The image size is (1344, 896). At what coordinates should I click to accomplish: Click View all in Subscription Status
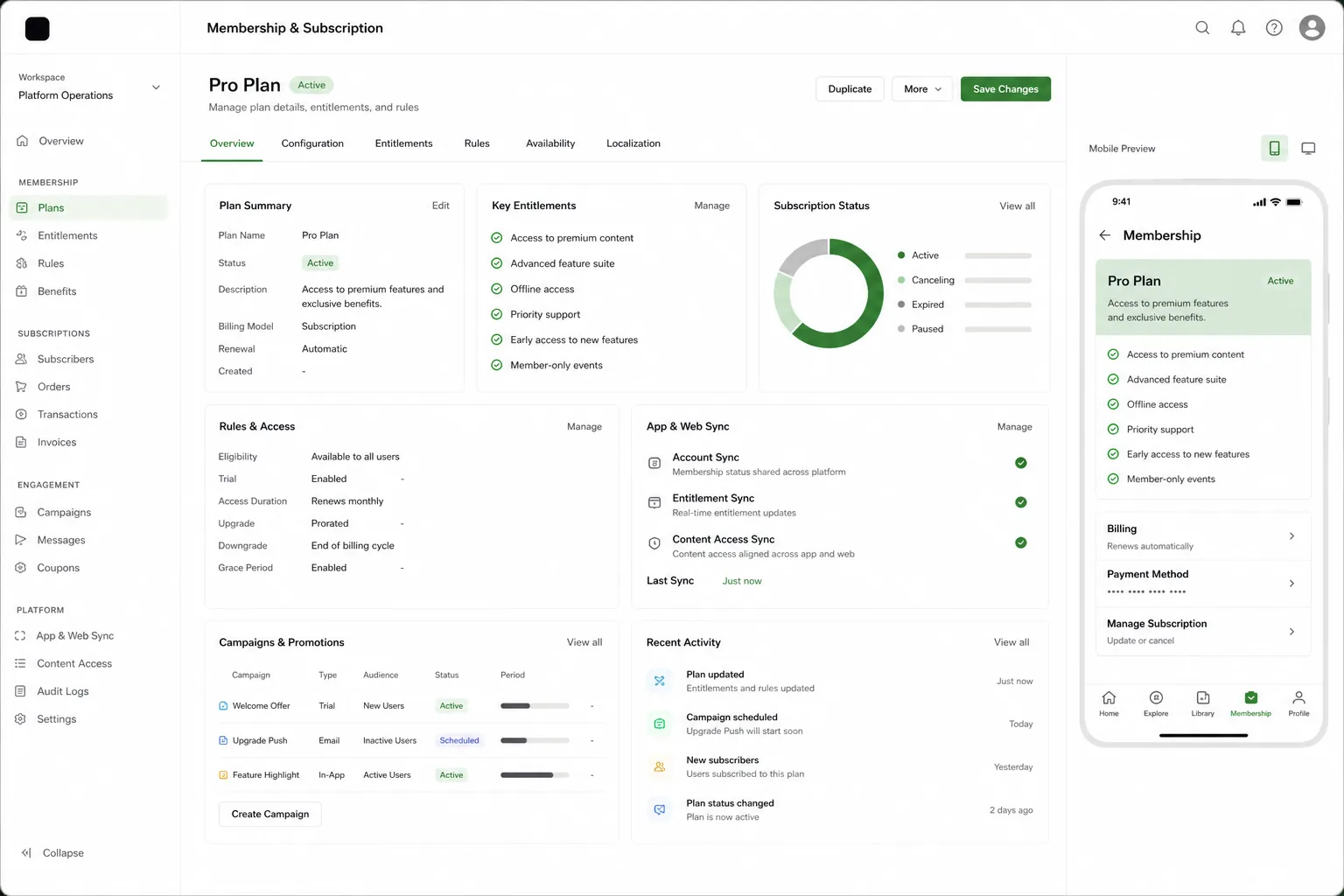pyautogui.click(x=1017, y=206)
